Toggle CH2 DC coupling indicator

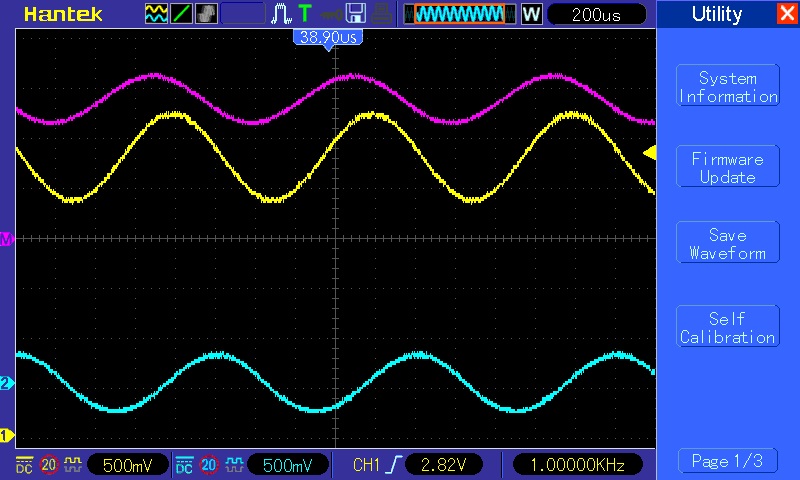[184, 464]
